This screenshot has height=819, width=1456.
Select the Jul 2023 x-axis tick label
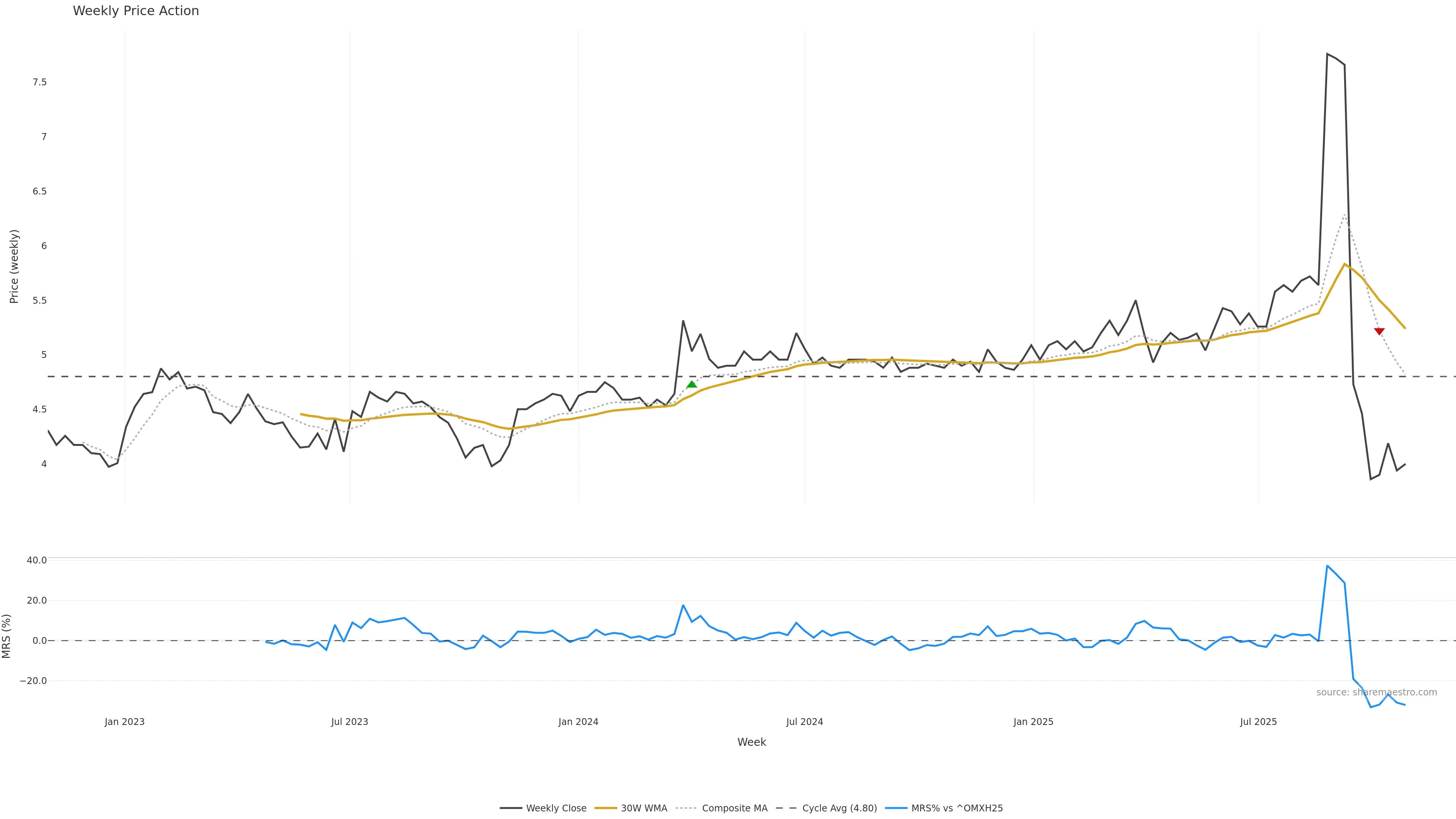pyautogui.click(x=349, y=722)
